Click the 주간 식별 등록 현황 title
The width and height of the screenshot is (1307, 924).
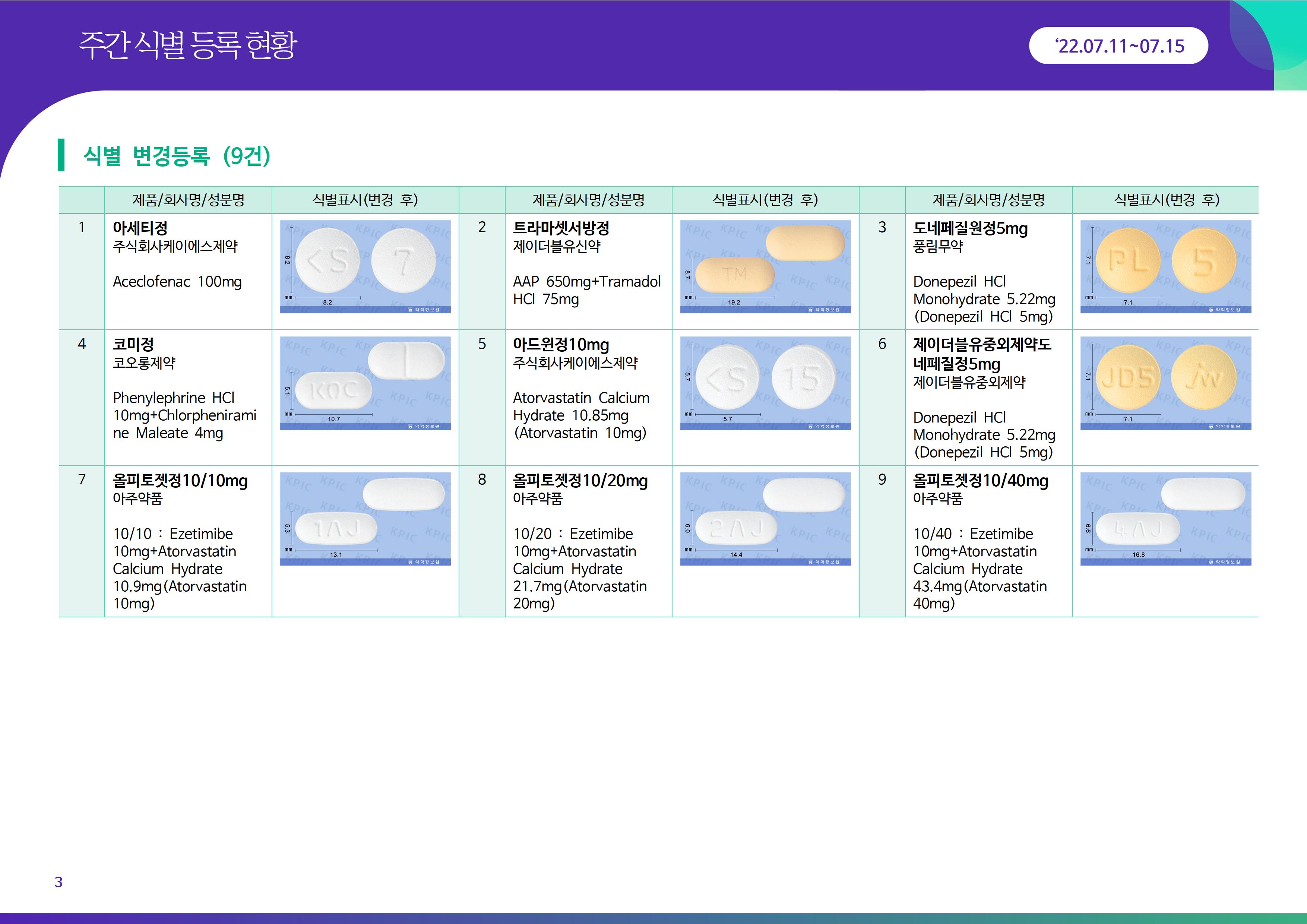[188, 45]
